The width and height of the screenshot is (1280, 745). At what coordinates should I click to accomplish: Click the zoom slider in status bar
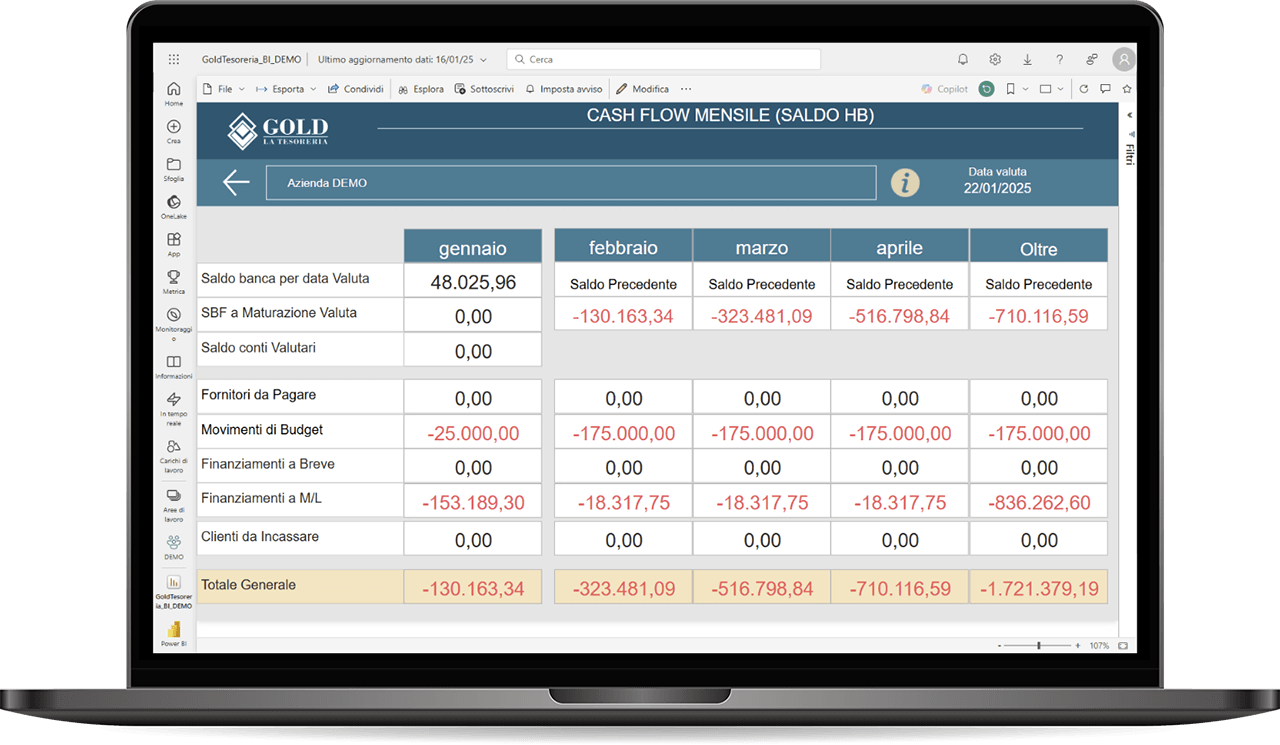coord(1039,646)
